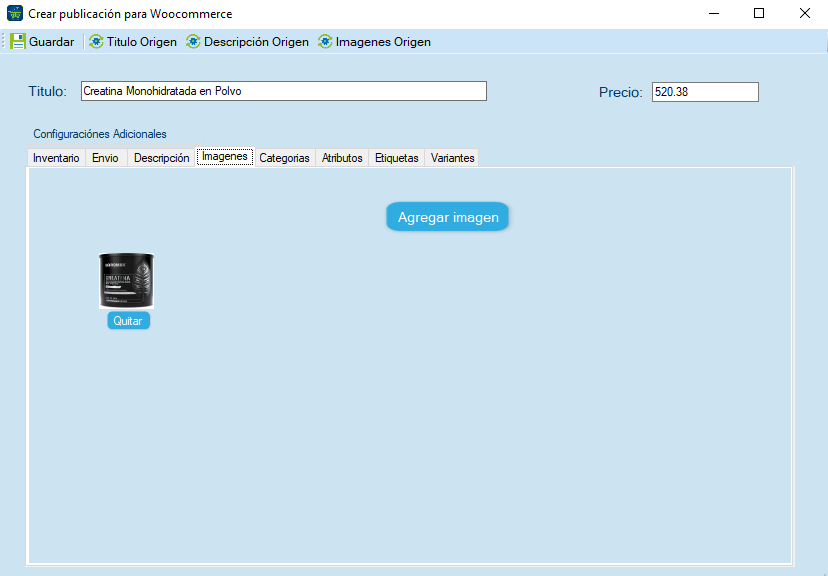Close the Crear publicación window
The width and height of the screenshot is (828, 576).
coord(805,13)
